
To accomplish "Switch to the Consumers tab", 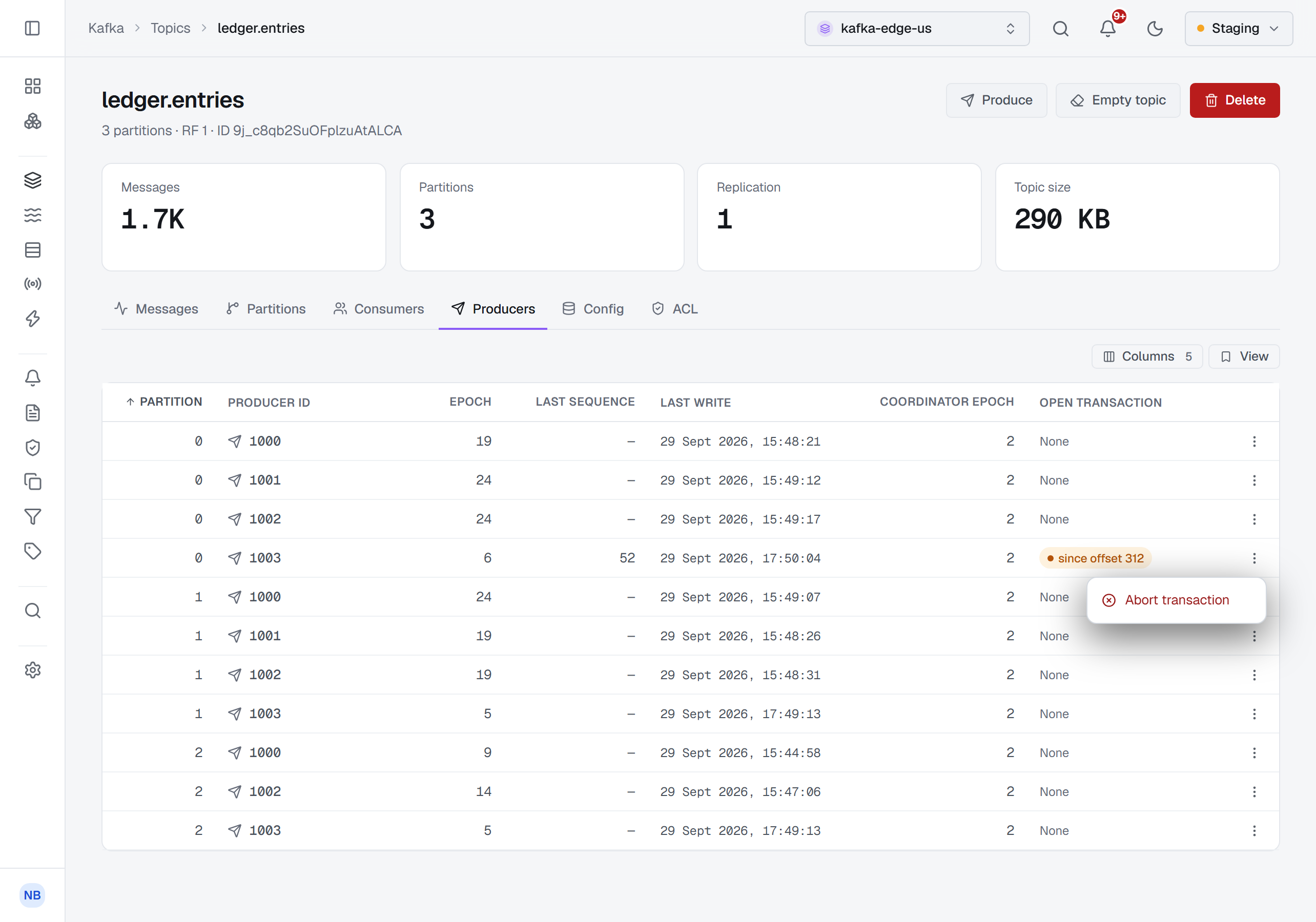I will coord(379,309).
